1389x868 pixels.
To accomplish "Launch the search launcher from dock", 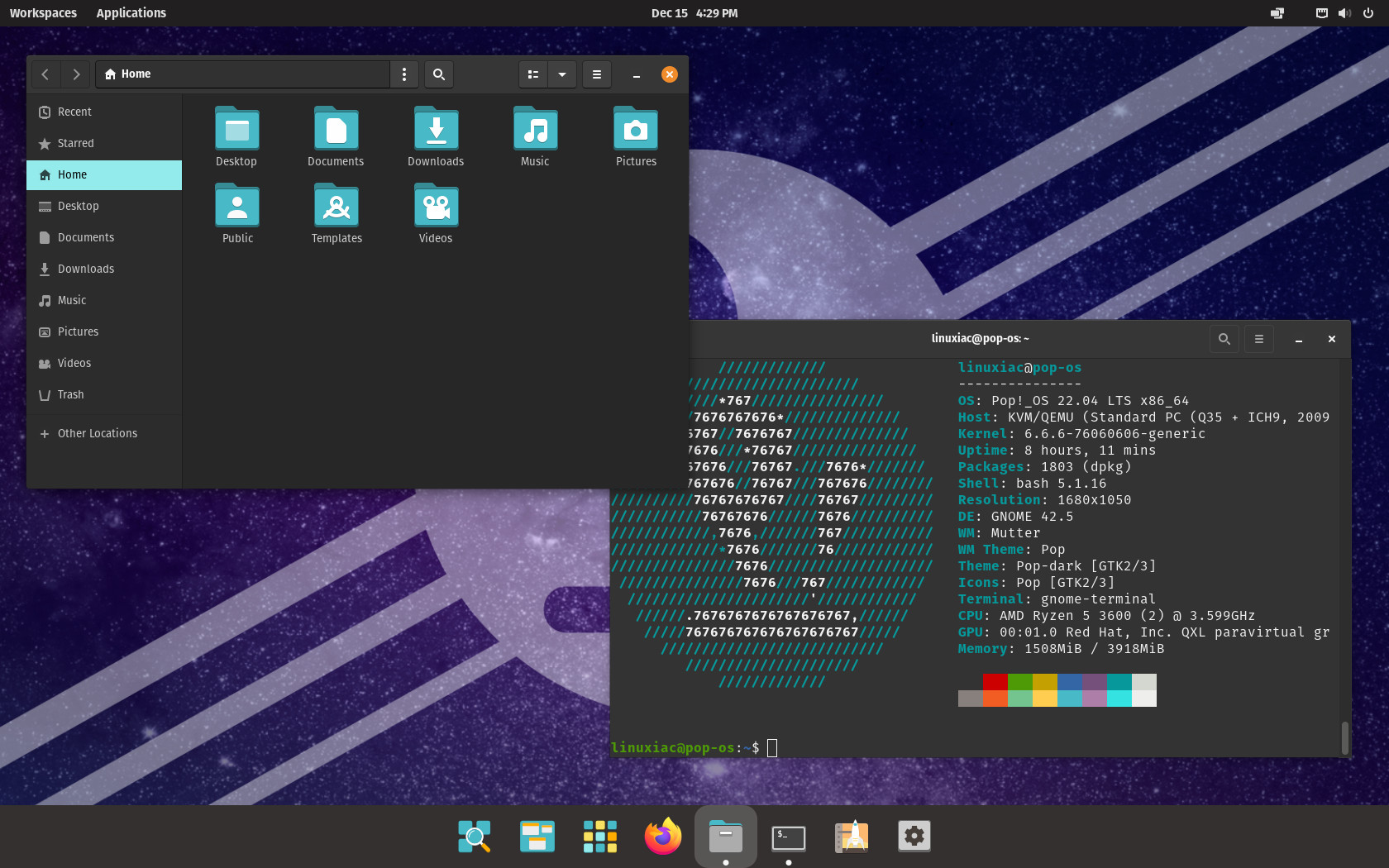I will click(475, 837).
